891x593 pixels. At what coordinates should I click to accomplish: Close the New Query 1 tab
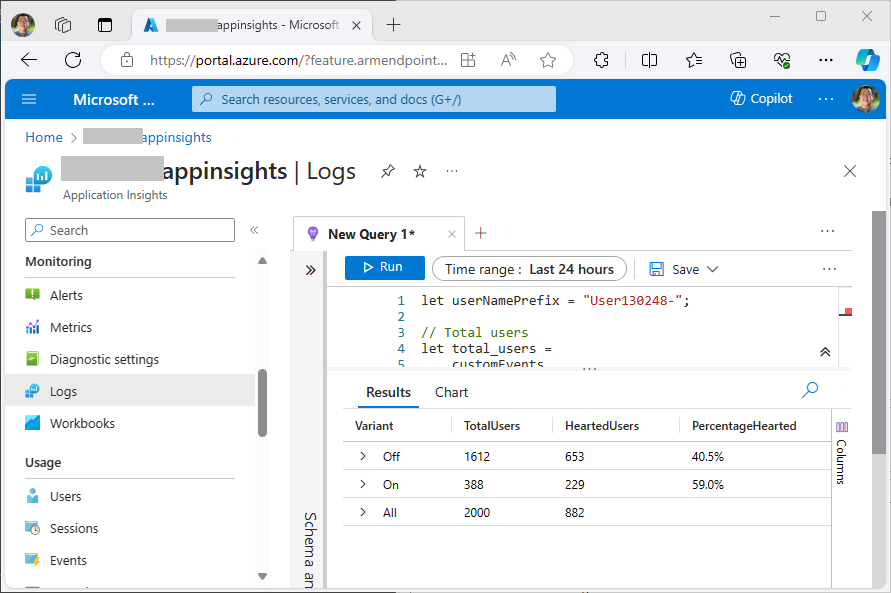coord(452,234)
